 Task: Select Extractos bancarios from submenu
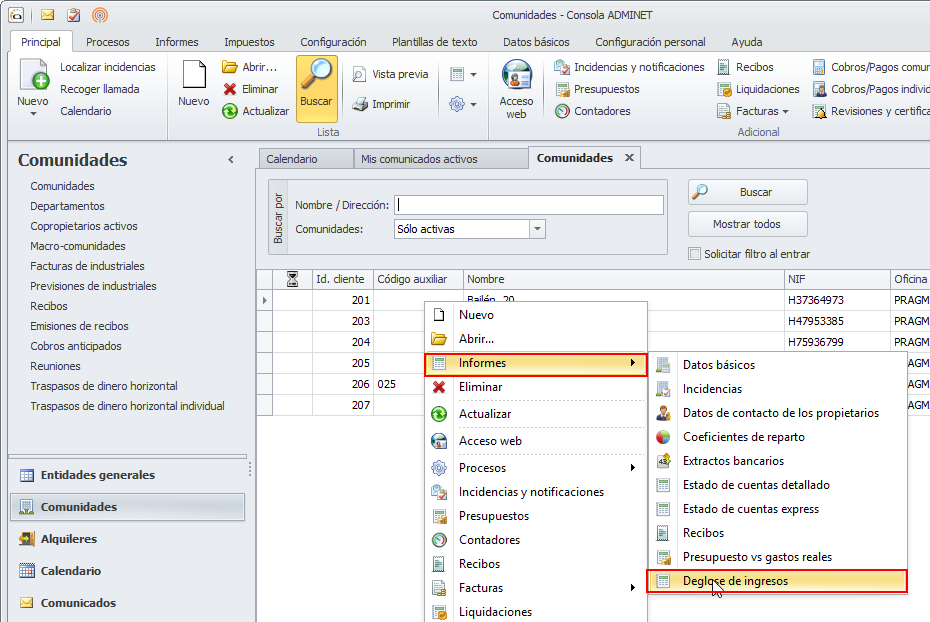tap(732, 461)
